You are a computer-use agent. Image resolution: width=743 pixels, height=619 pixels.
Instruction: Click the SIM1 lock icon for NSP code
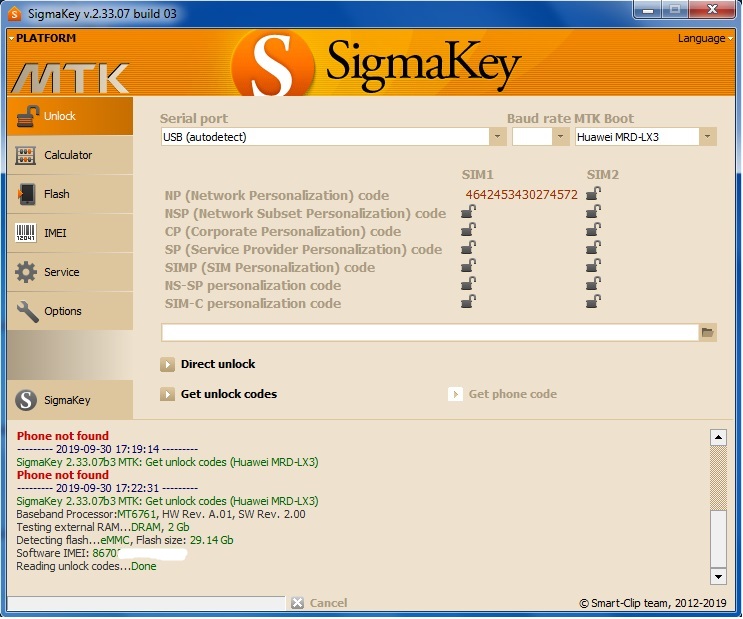tap(468, 211)
